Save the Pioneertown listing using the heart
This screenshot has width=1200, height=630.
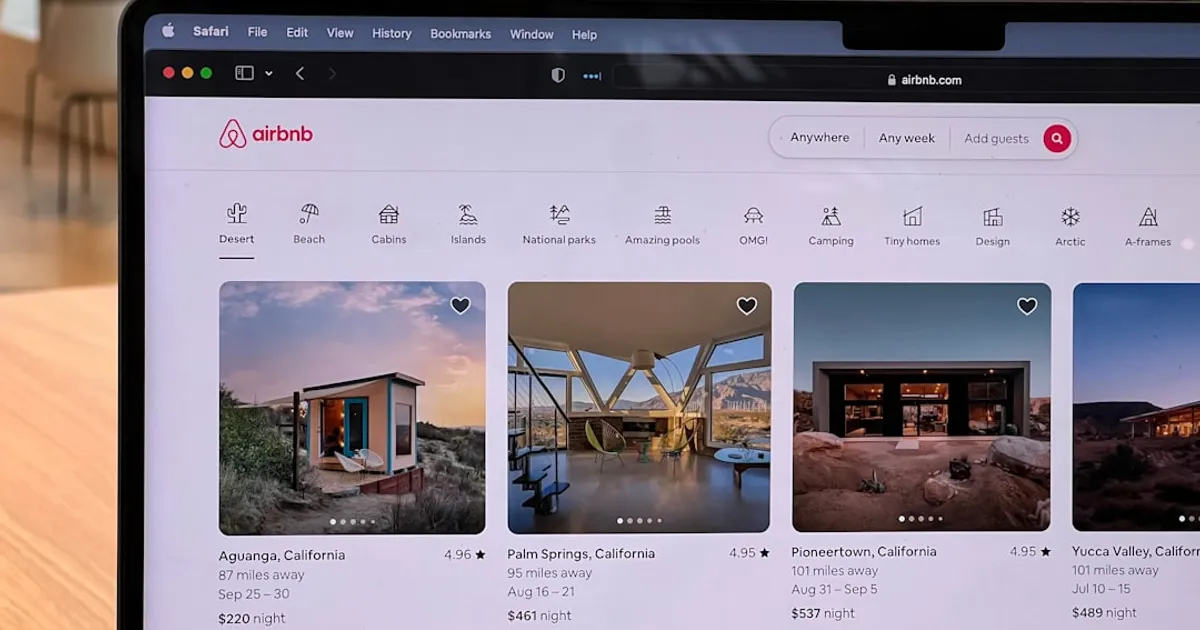pos(1028,306)
